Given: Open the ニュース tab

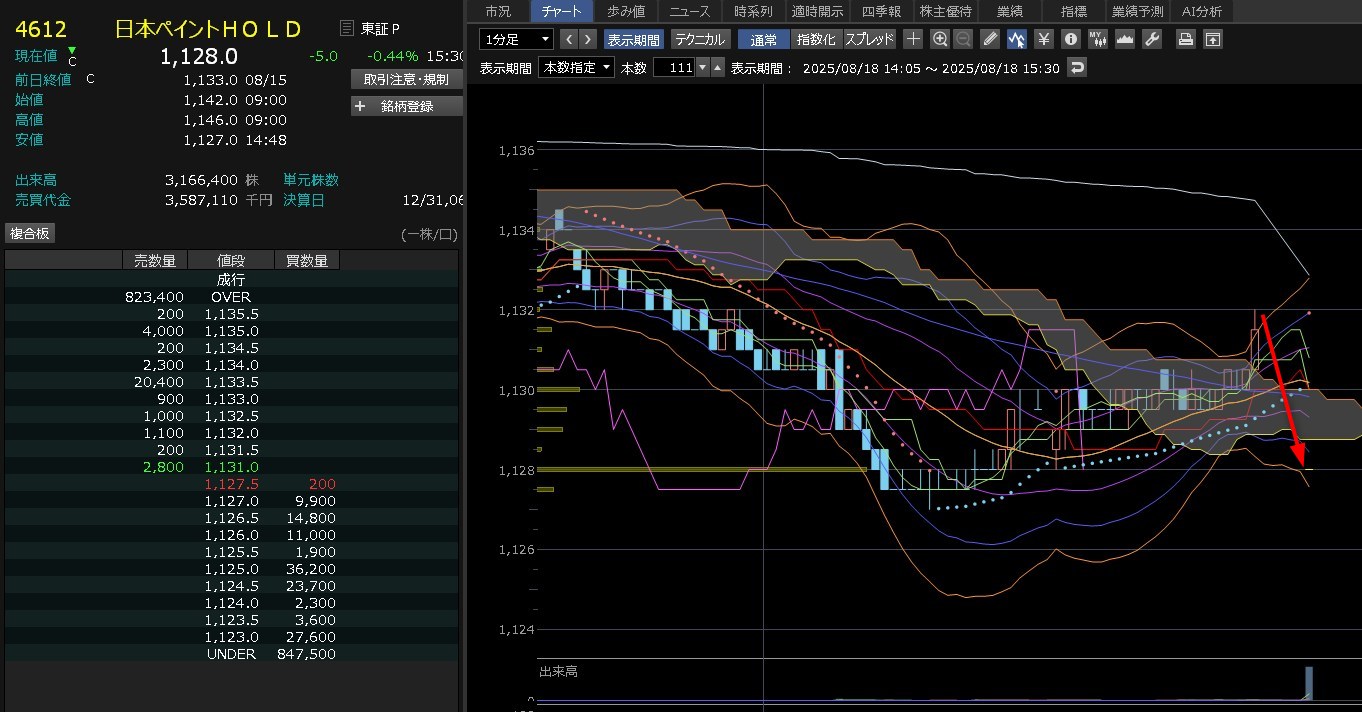Looking at the screenshot, I should pyautogui.click(x=689, y=11).
